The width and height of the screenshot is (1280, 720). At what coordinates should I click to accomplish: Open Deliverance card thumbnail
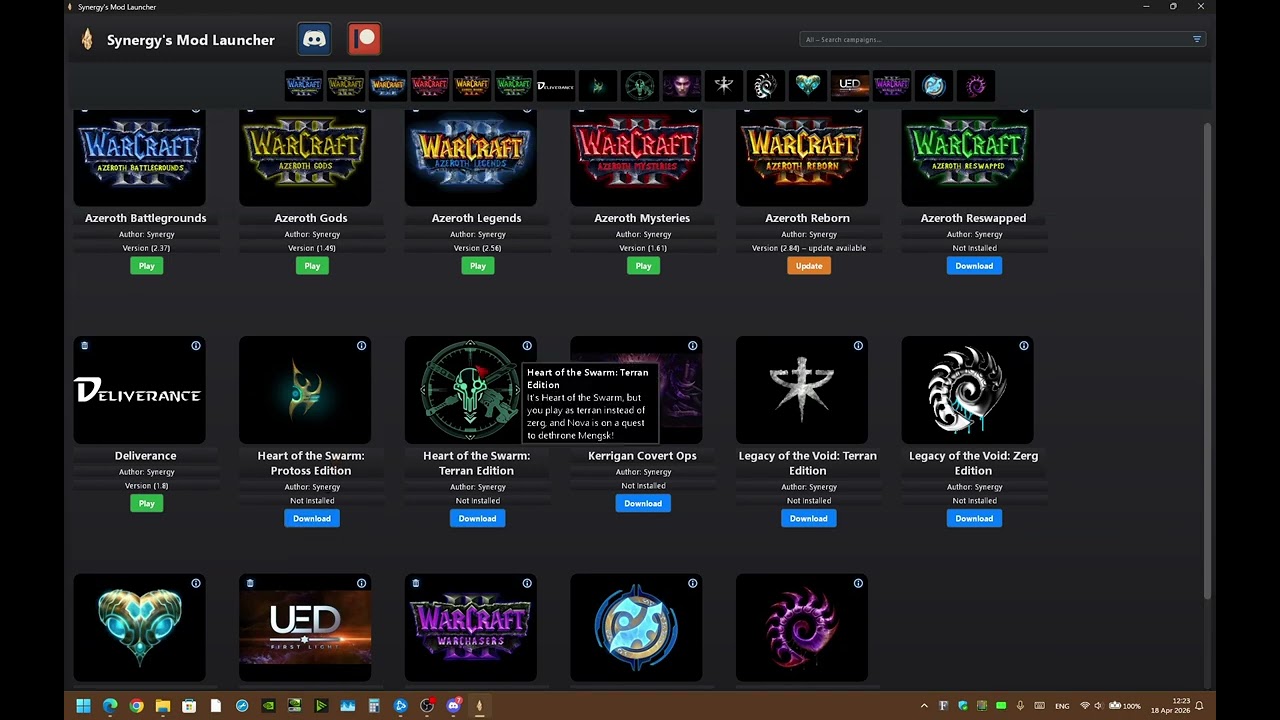(x=140, y=390)
